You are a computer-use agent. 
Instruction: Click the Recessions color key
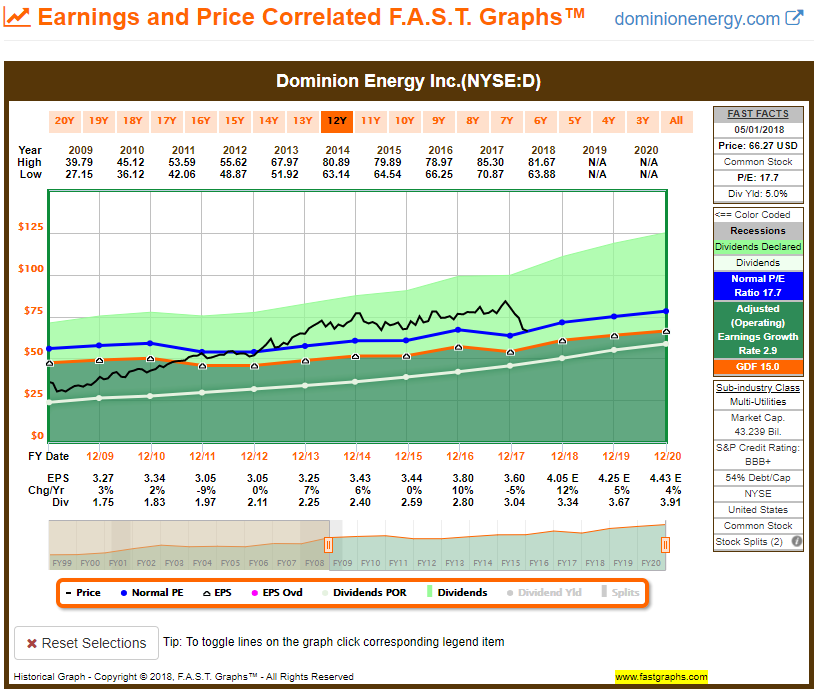(x=758, y=231)
